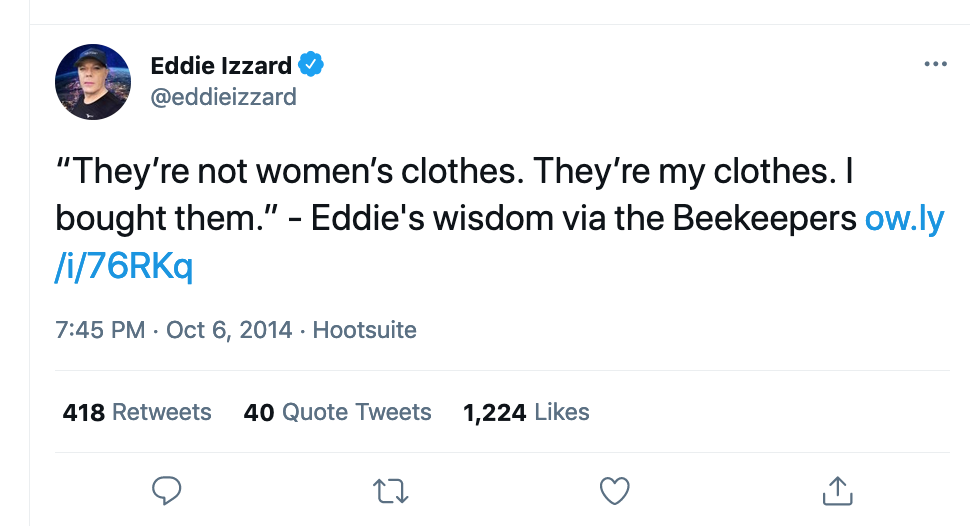Follow the ow.ly link in the tweet

coord(904,219)
